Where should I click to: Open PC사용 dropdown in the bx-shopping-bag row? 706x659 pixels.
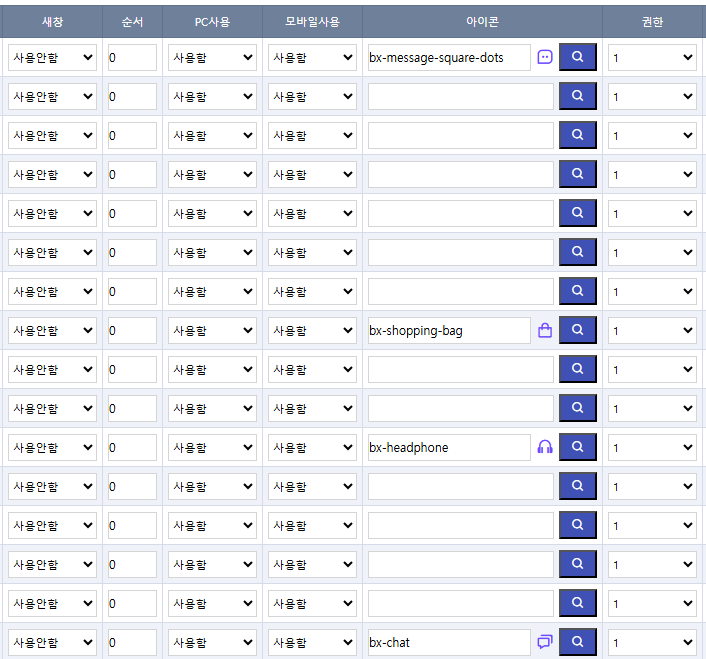(x=212, y=331)
